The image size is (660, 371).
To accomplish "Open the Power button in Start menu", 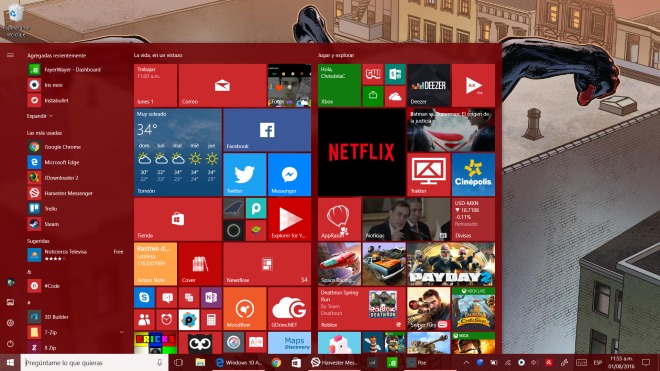I will pos(10,344).
